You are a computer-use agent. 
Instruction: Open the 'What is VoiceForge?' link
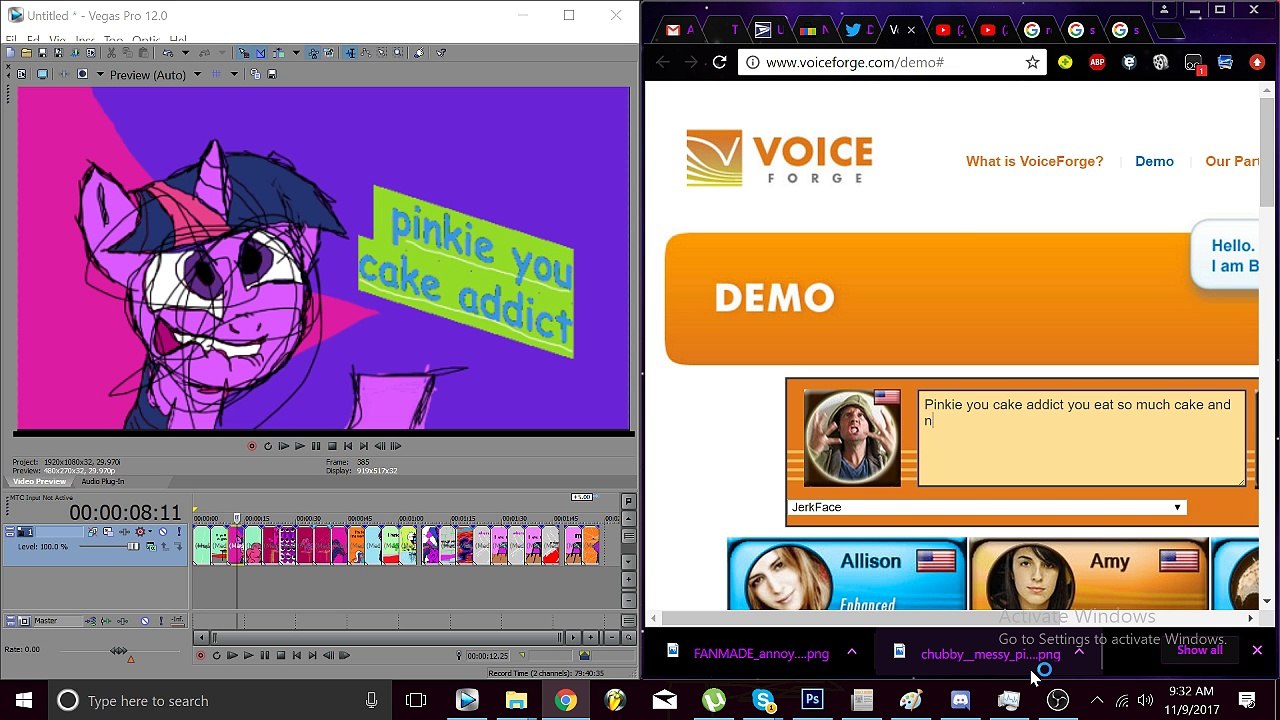(x=1034, y=161)
